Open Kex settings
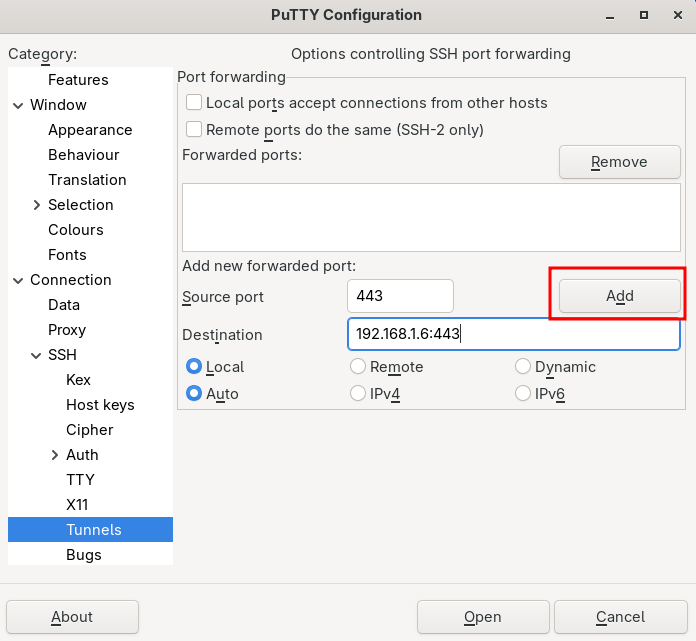 (x=78, y=380)
